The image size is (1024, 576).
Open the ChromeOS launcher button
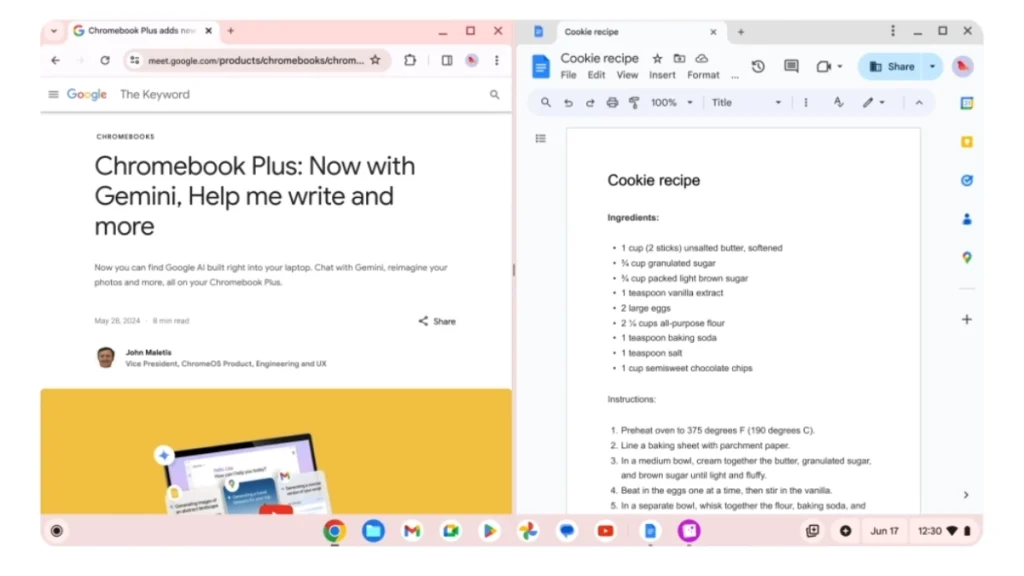[57, 531]
